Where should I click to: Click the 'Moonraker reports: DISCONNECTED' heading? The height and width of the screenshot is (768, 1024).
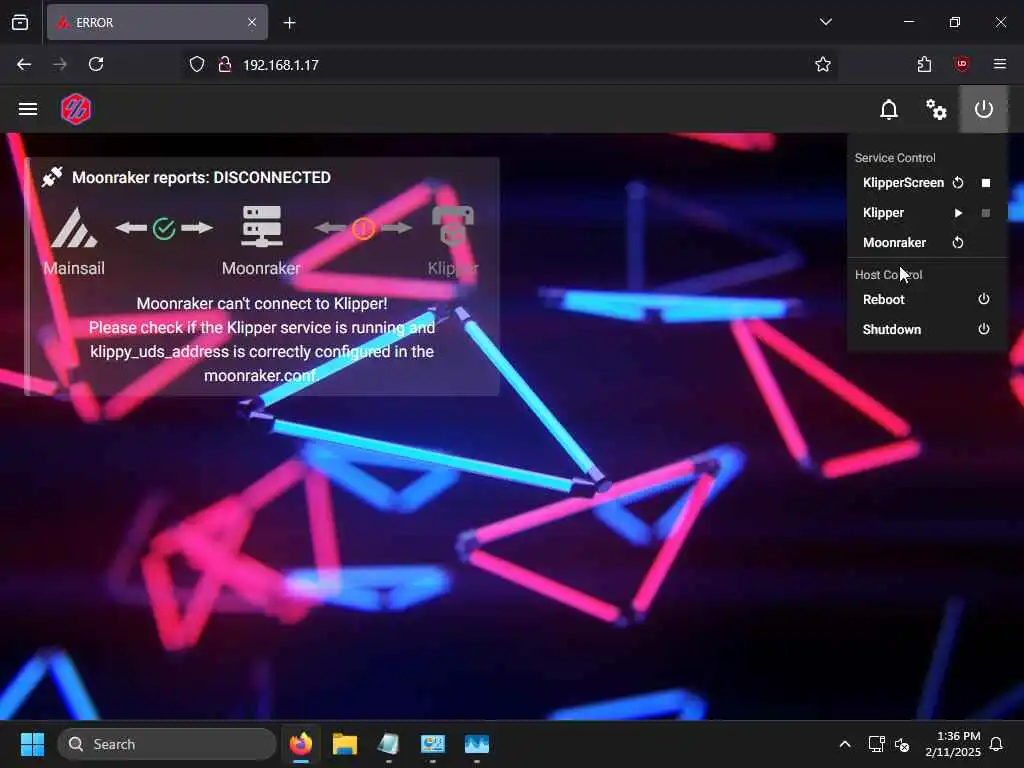pyautogui.click(x=201, y=178)
